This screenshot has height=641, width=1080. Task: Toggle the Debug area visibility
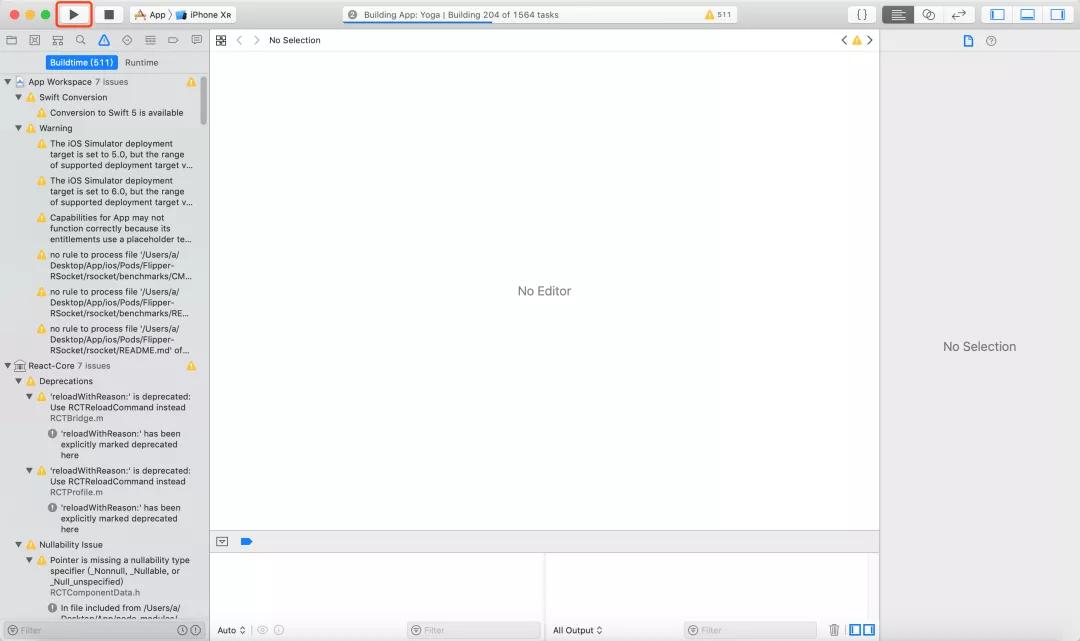click(x=1027, y=14)
